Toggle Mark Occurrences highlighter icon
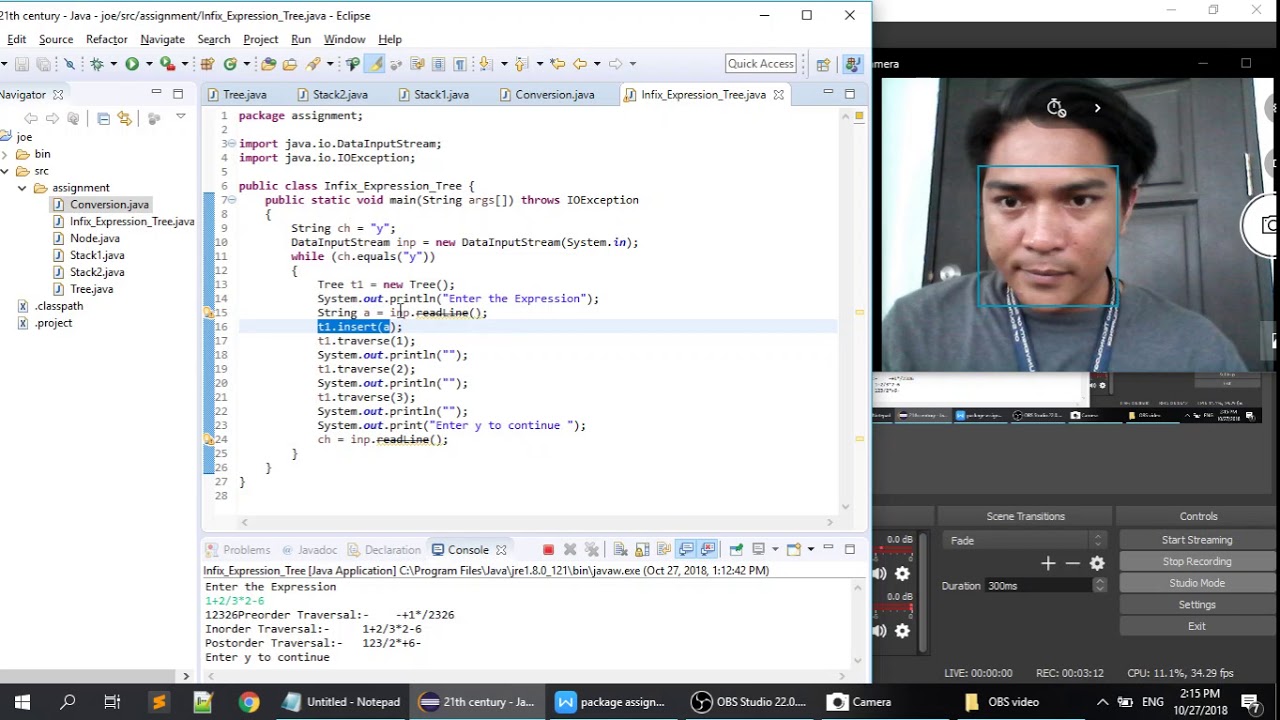 tap(375, 64)
